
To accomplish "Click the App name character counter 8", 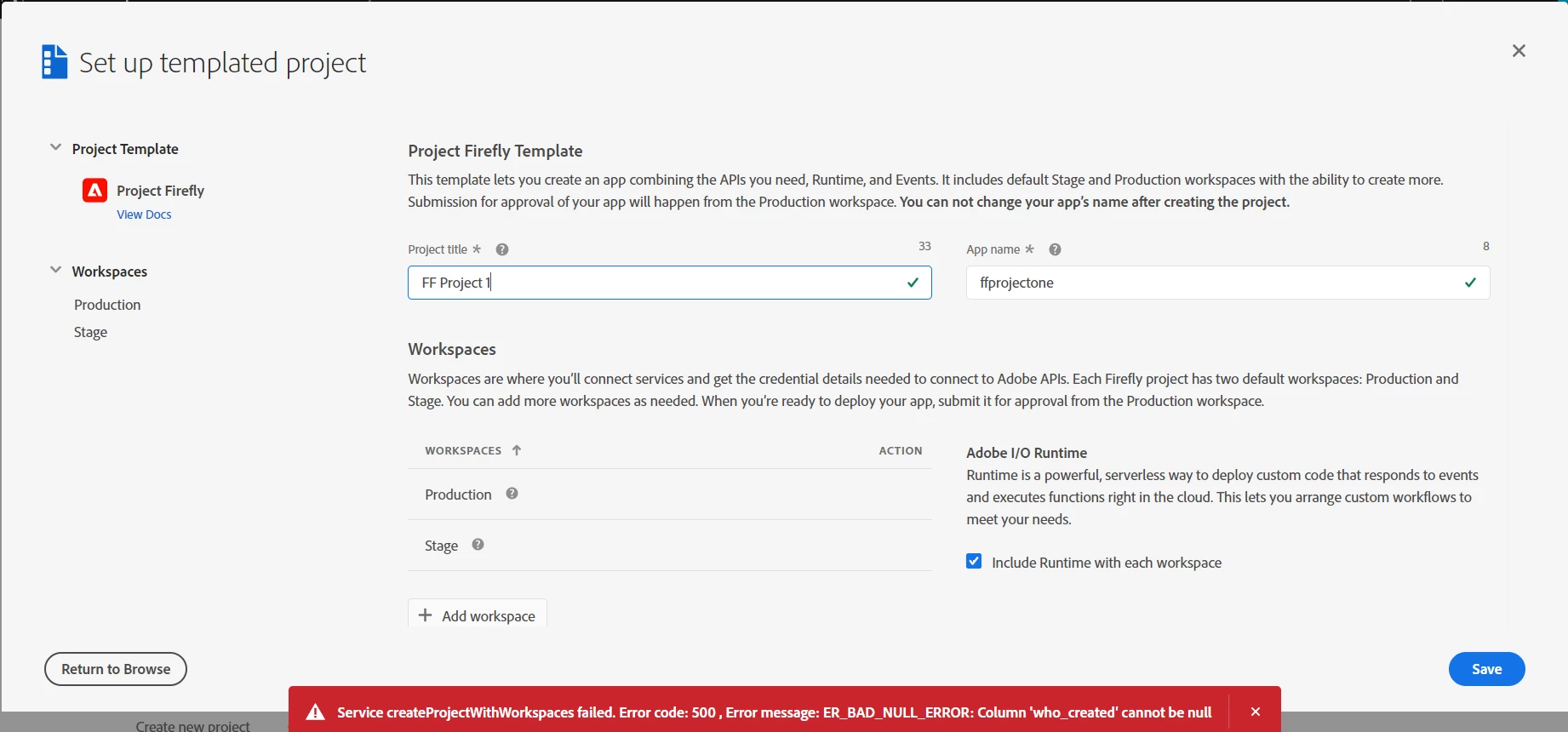I will pos(1486,246).
